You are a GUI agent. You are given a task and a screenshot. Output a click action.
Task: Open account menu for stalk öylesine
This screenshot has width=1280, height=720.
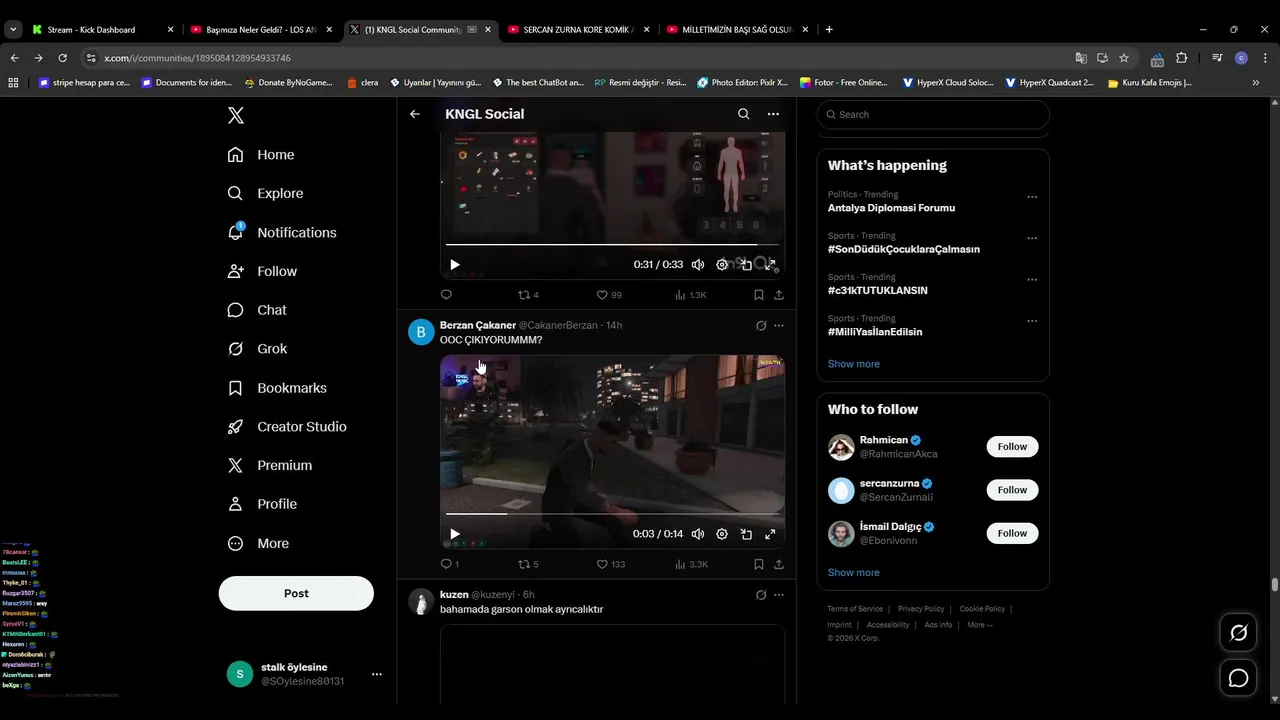pyautogui.click(x=377, y=674)
